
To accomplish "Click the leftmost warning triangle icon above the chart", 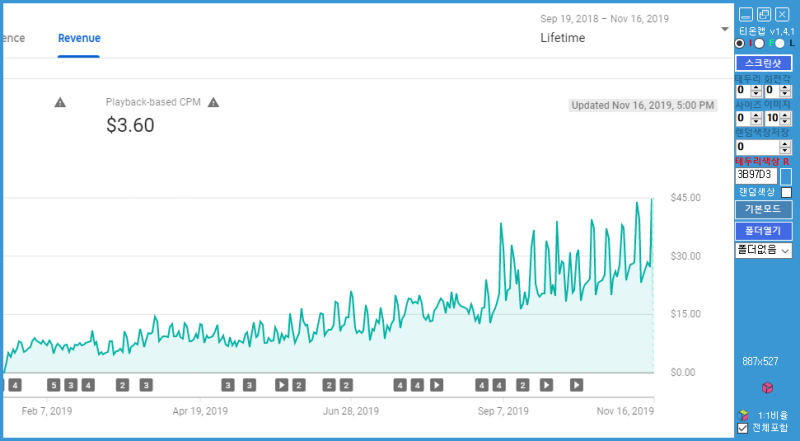I will click(60, 103).
